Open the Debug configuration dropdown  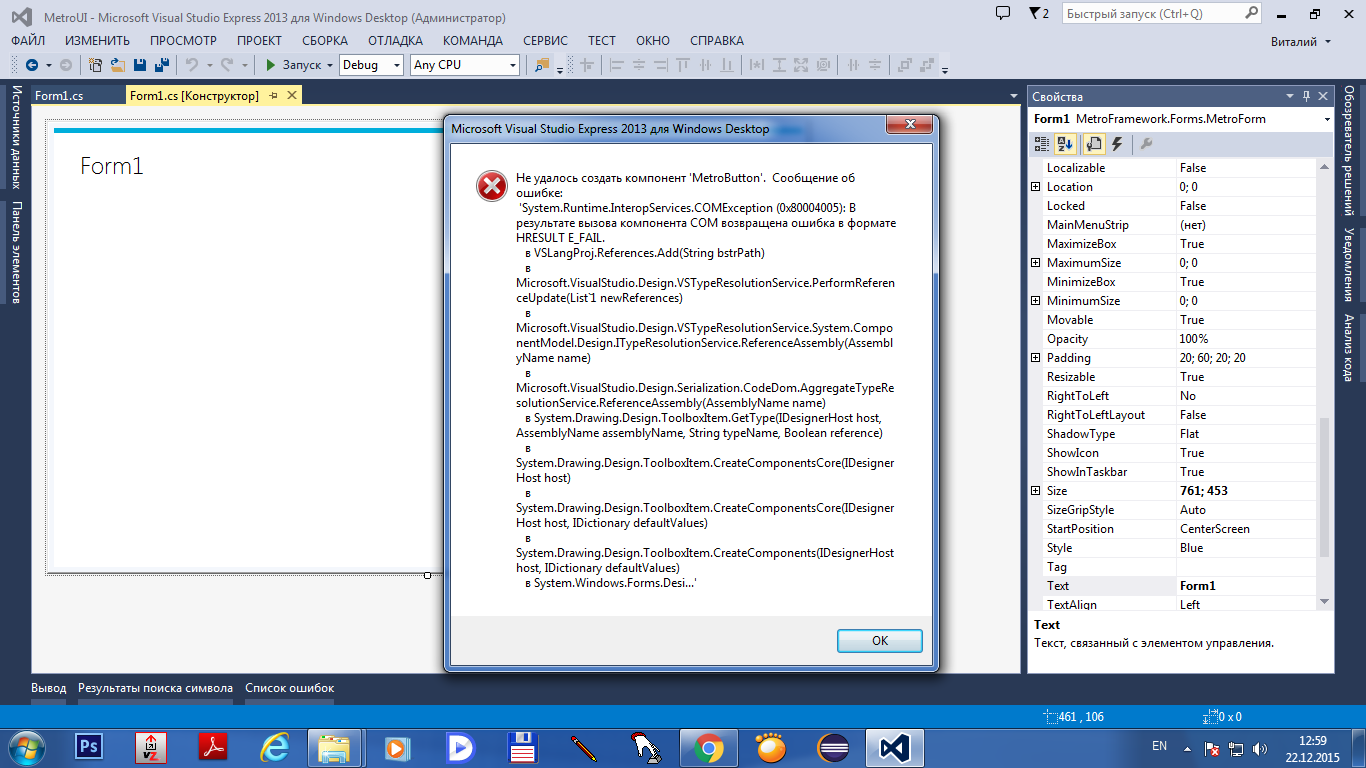click(397, 65)
